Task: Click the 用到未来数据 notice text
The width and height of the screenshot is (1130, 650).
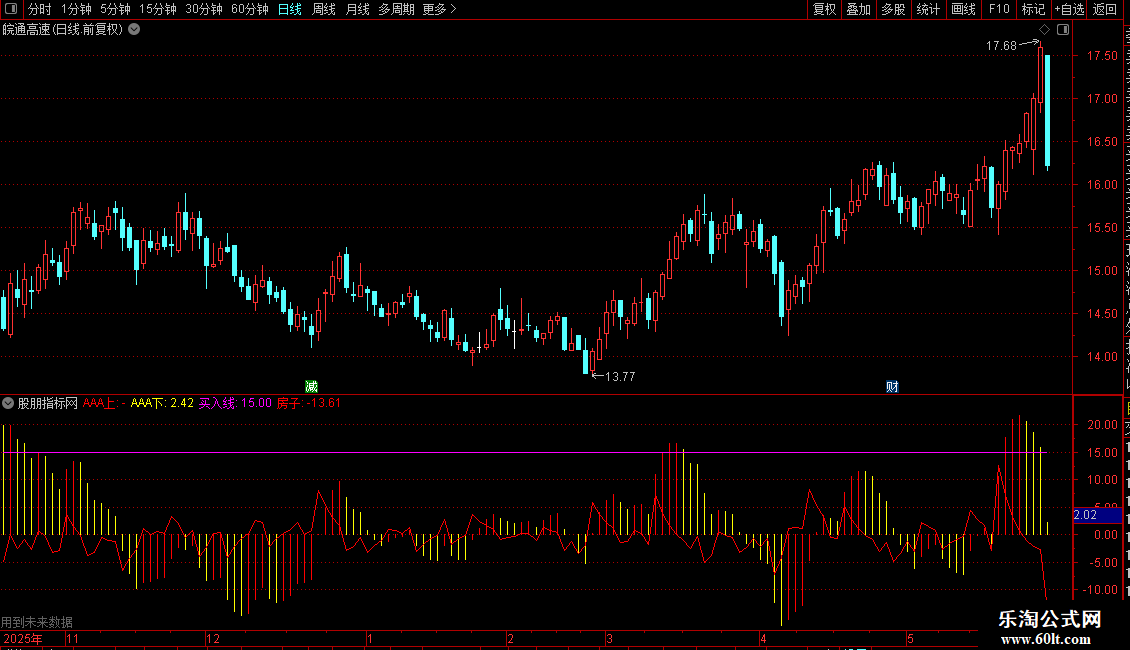Action: pyautogui.click(x=37, y=623)
